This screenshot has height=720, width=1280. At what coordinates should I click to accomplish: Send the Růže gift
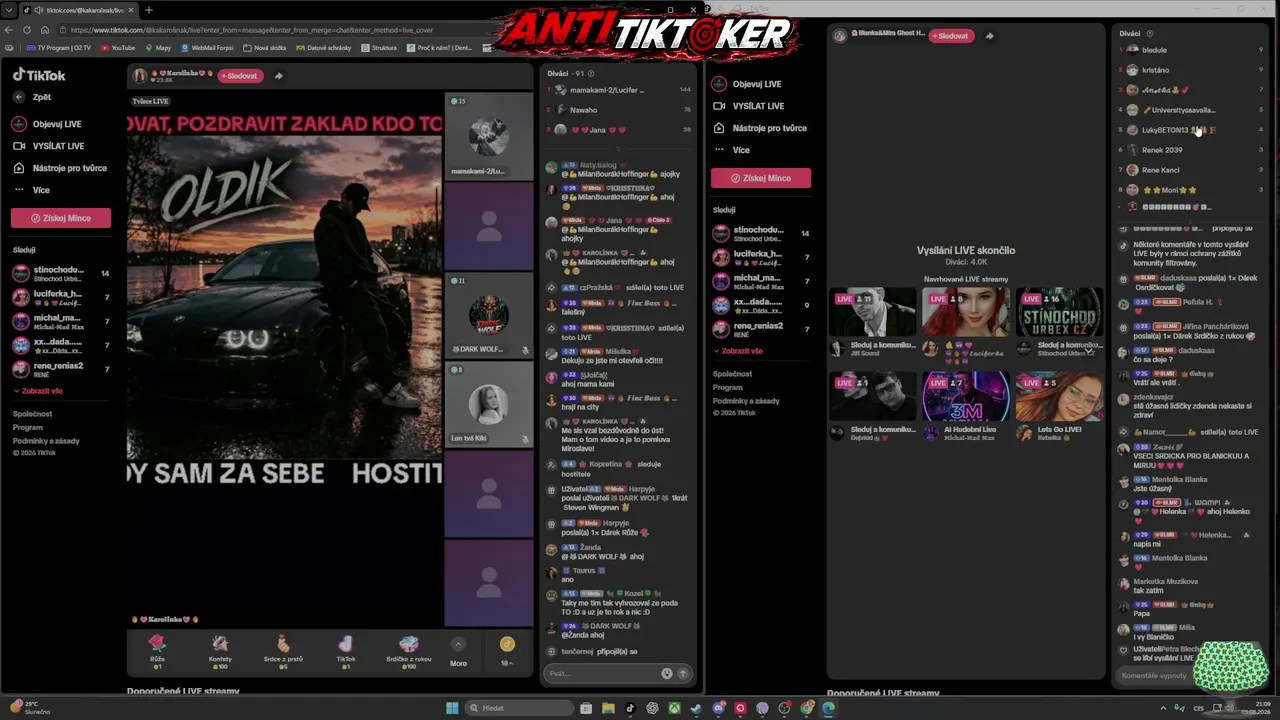point(157,649)
